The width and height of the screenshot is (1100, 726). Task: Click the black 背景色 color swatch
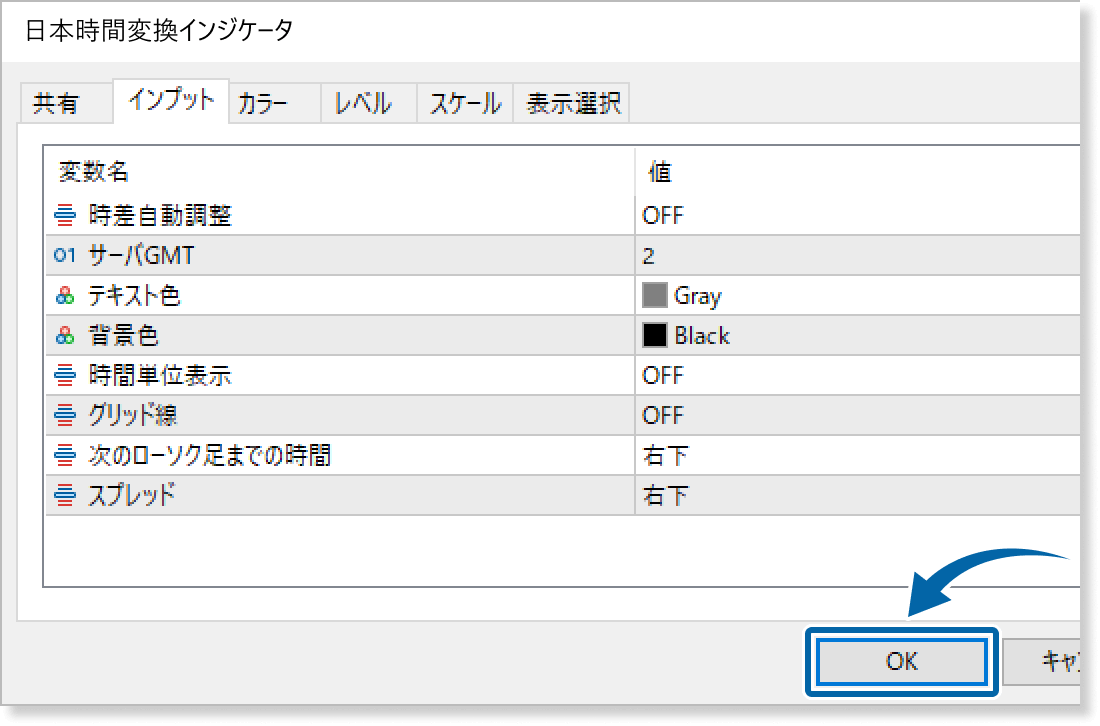click(655, 336)
